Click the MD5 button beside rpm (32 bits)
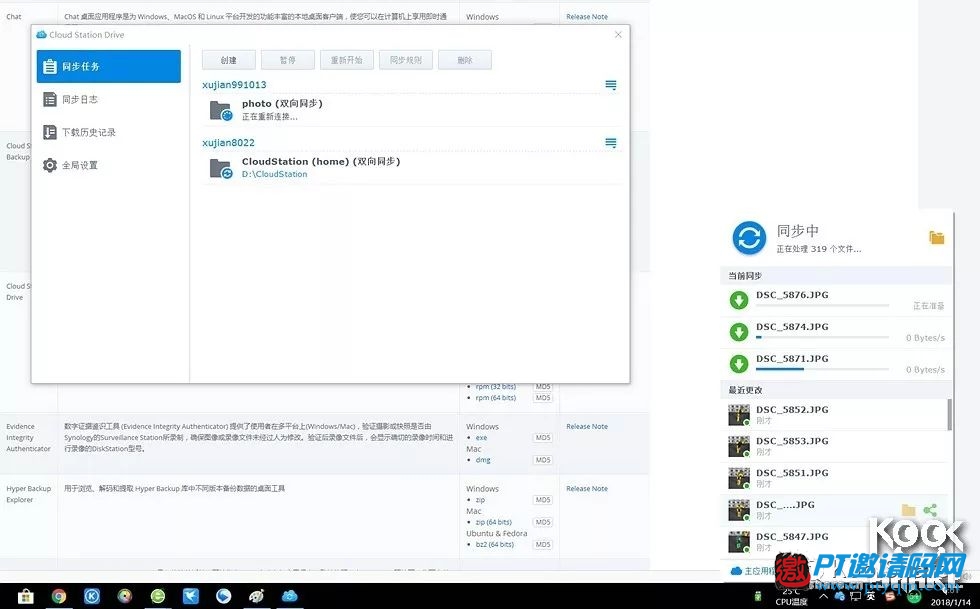The image size is (980, 609). [x=542, y=386]
